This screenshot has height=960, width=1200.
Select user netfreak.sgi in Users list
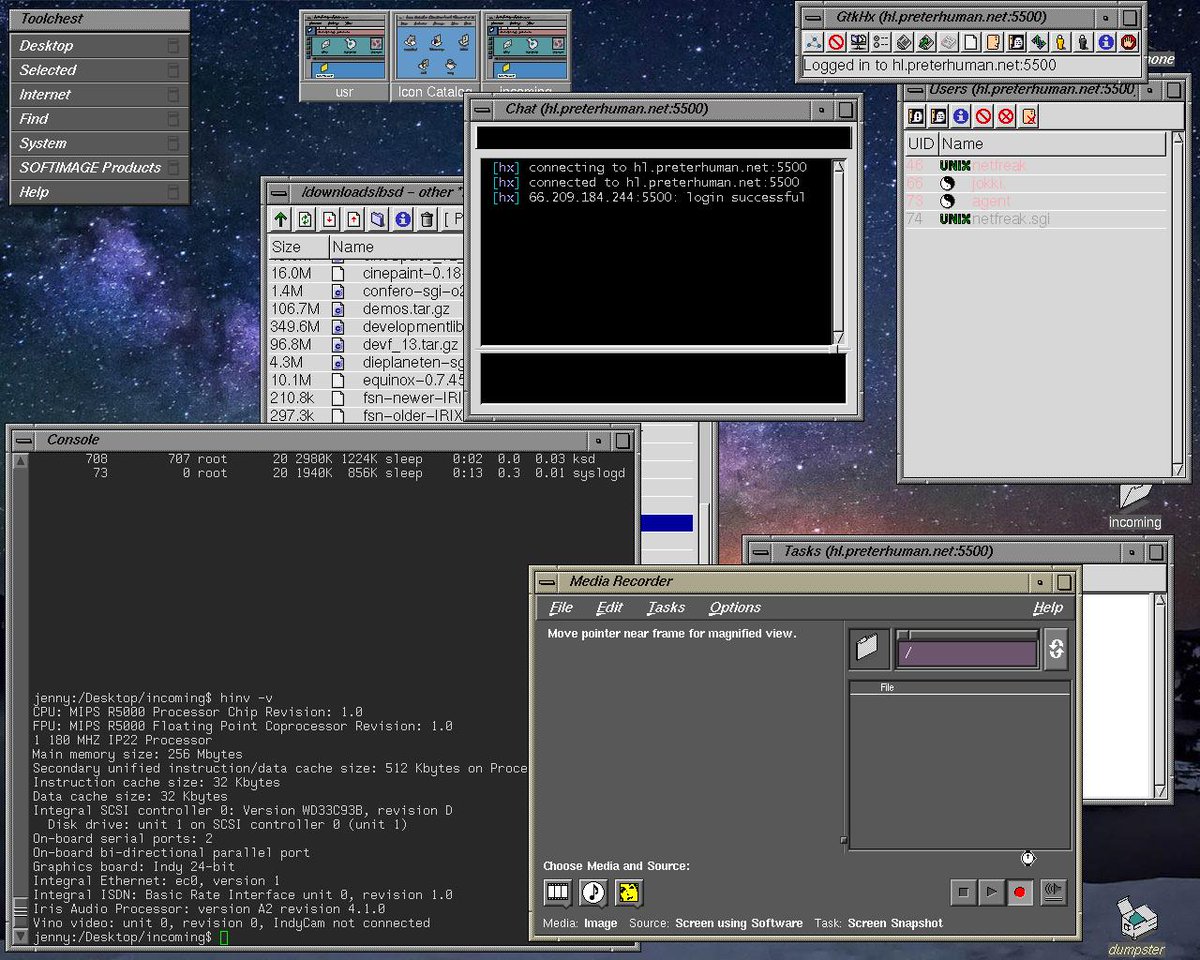point(1010,219)
